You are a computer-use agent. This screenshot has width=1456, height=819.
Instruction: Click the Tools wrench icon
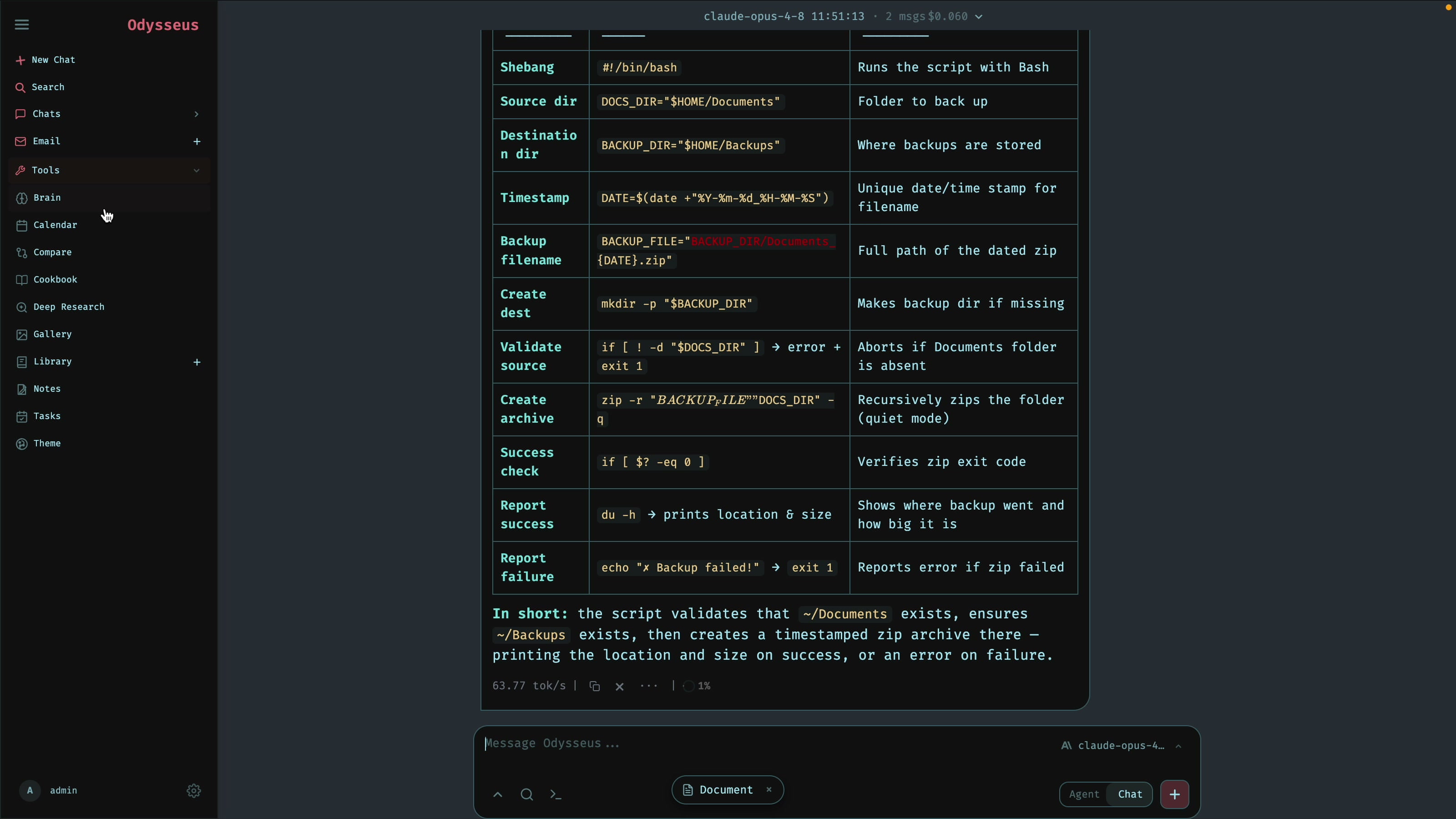click(x=20, y=170)
